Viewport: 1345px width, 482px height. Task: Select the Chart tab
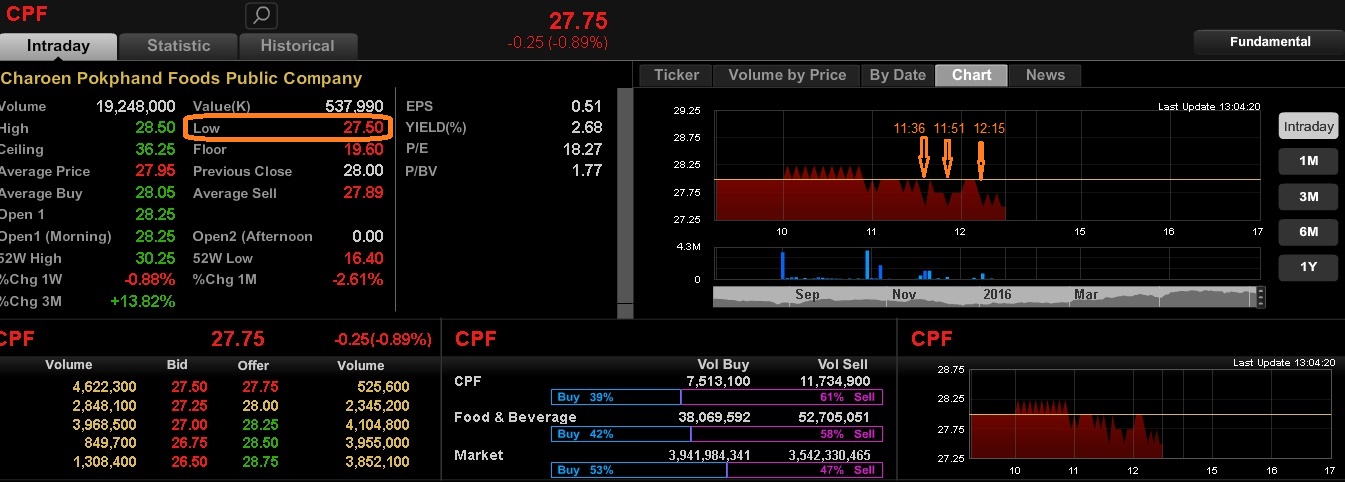point(971,75)
